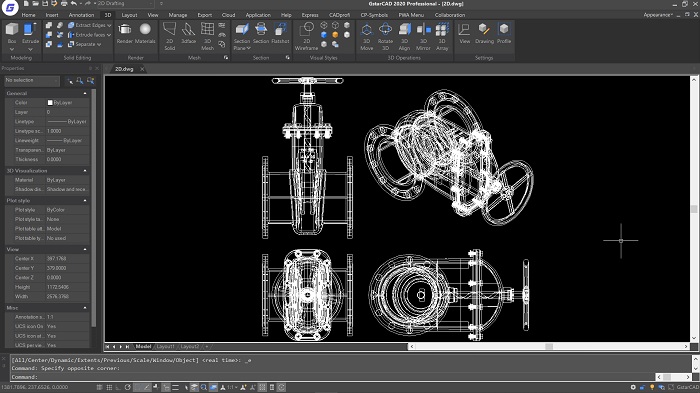Activate the 3D Align tool
Image resolution: width=700 pixels, height=393 pixels.
[x=404, y=36]
